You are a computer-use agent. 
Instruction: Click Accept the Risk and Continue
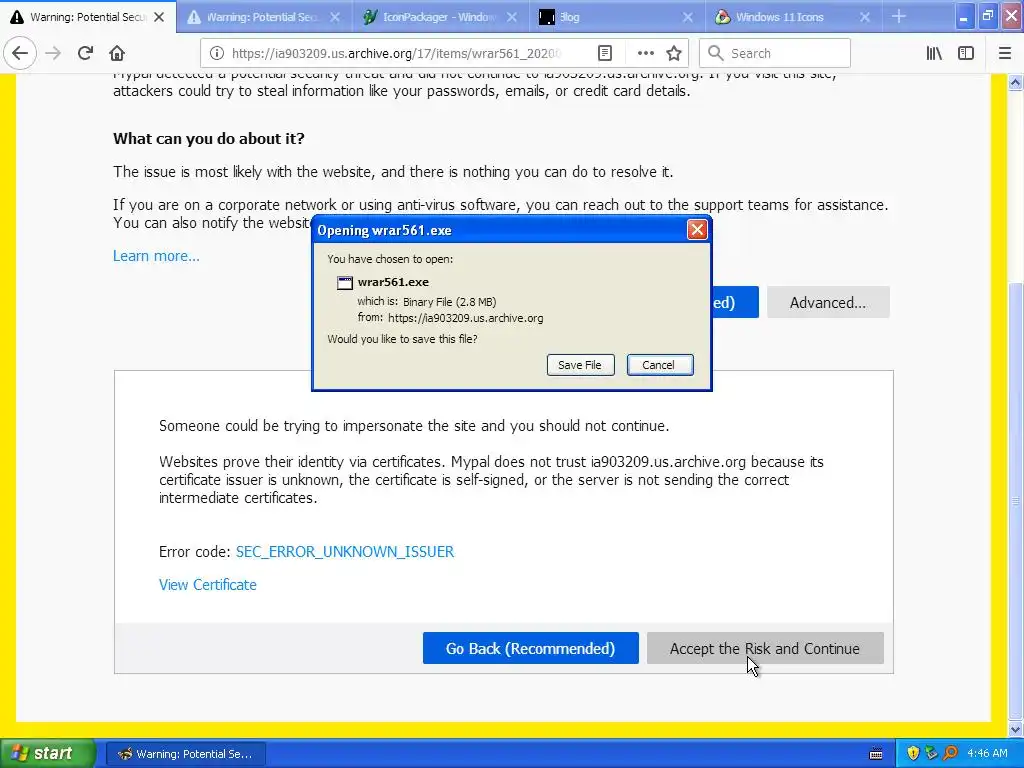(765, 648)
